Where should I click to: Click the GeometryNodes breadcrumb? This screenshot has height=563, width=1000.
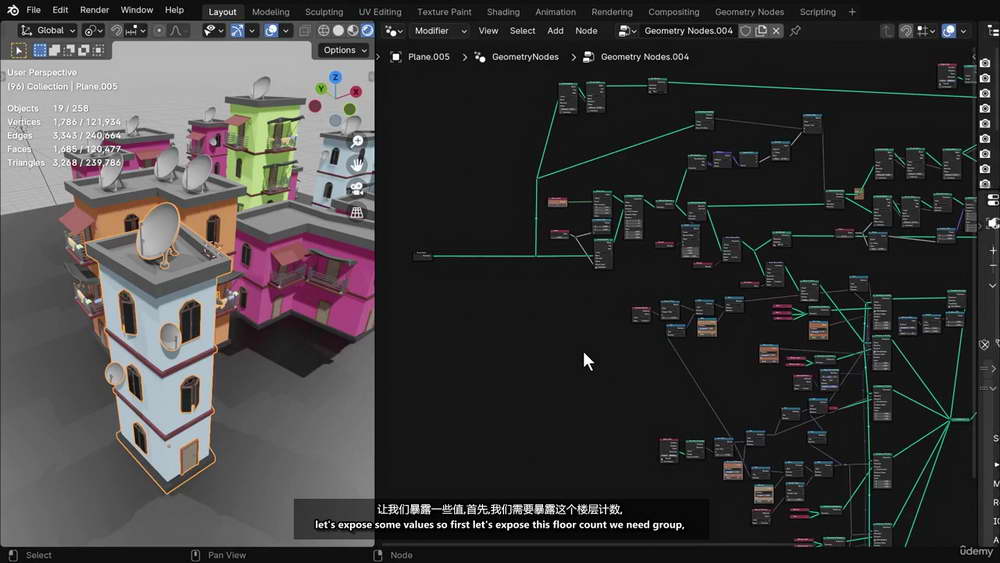click(525, 57)
